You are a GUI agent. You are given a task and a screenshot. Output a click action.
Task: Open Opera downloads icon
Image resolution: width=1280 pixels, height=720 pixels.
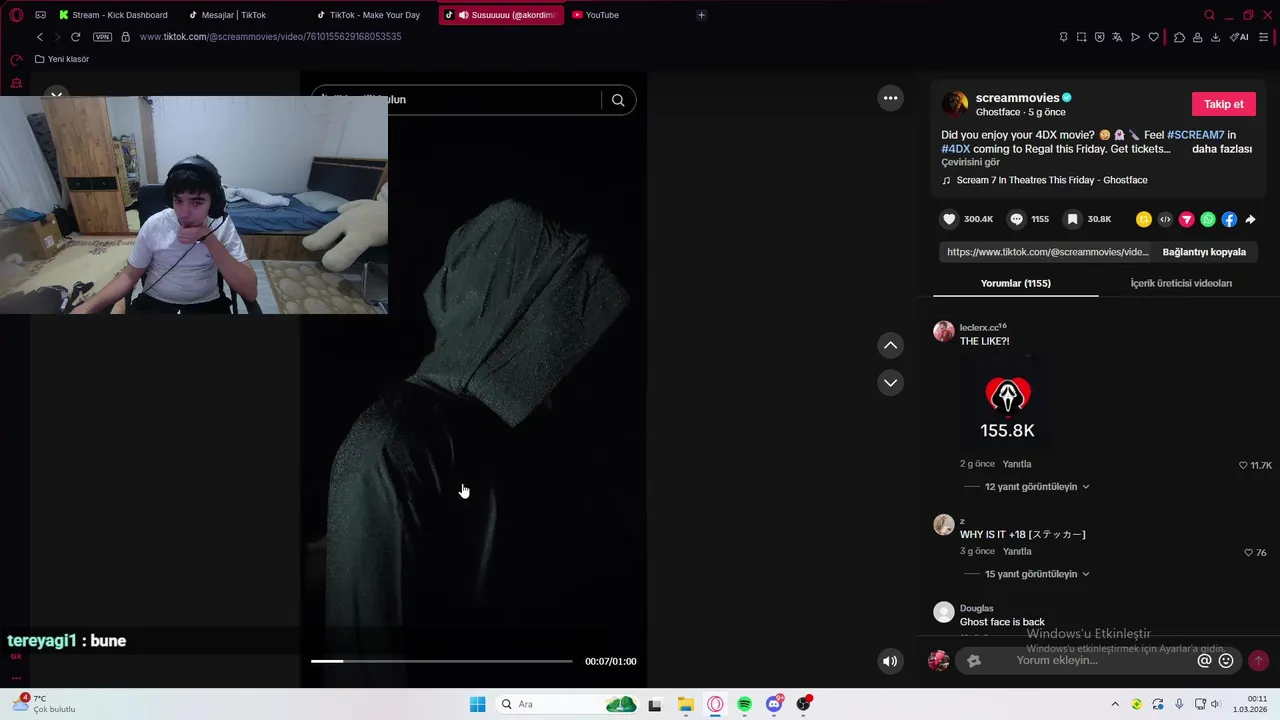[1215, 37]
